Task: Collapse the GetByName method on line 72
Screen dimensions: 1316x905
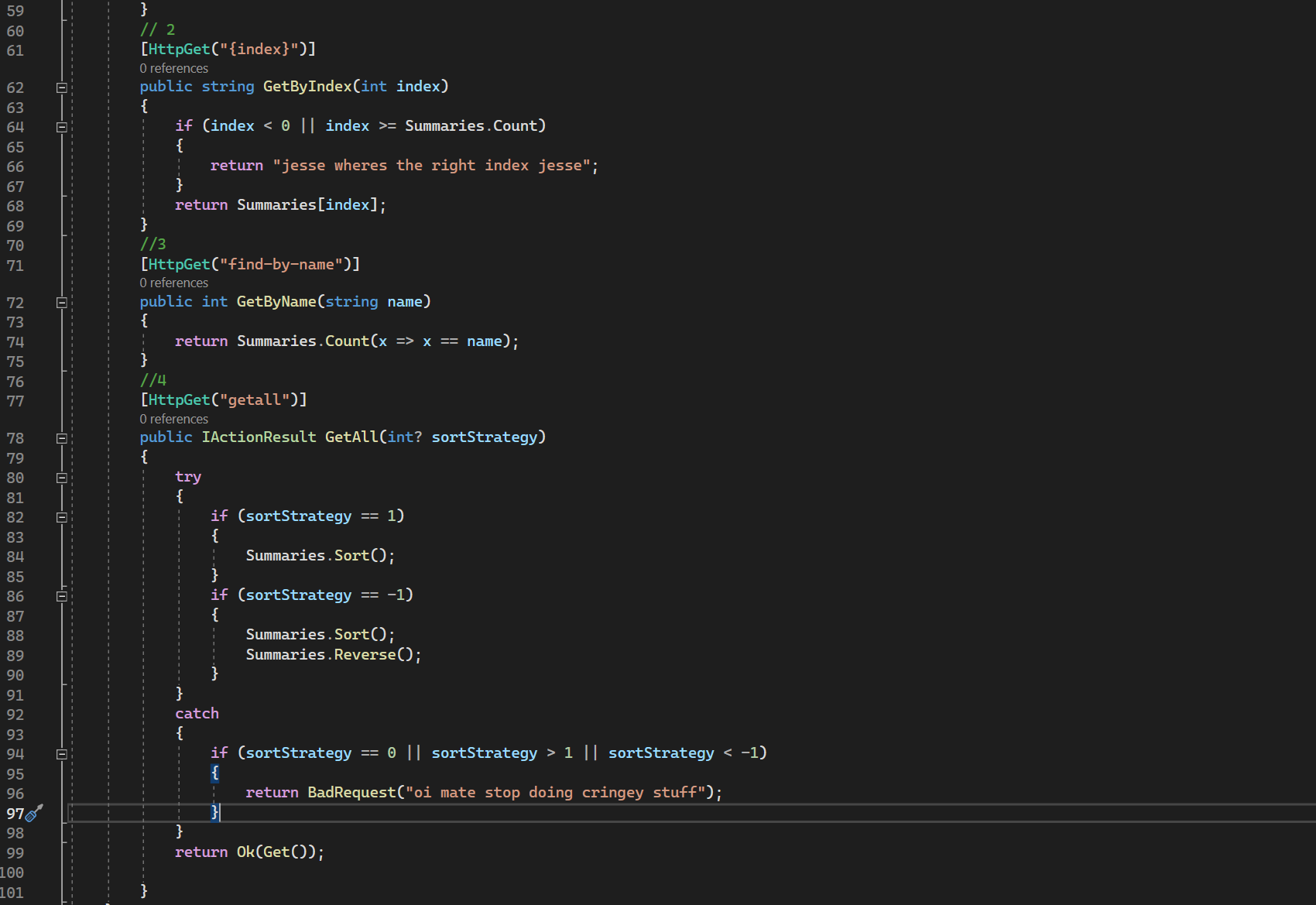Action: [x=61, y=303]
